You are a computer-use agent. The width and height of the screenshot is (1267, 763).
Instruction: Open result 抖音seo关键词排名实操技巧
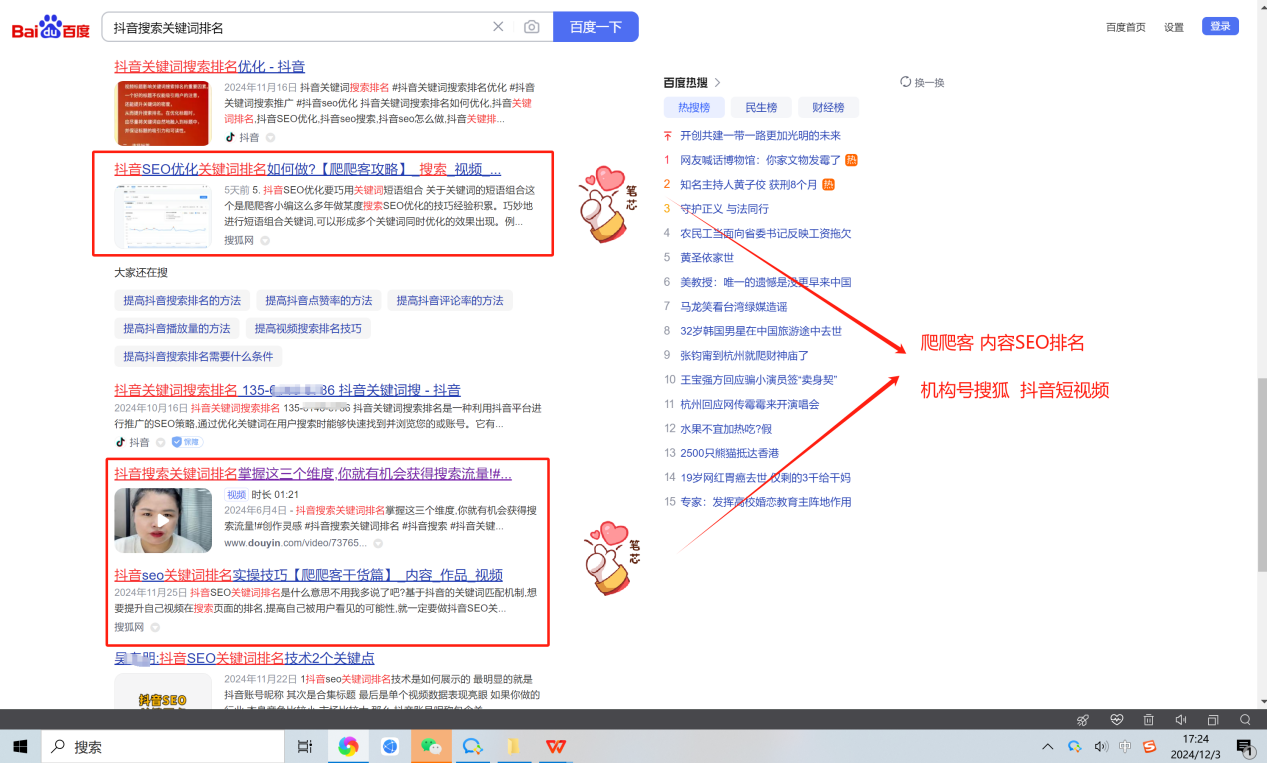pyautogui.click(x=308, y=575)
